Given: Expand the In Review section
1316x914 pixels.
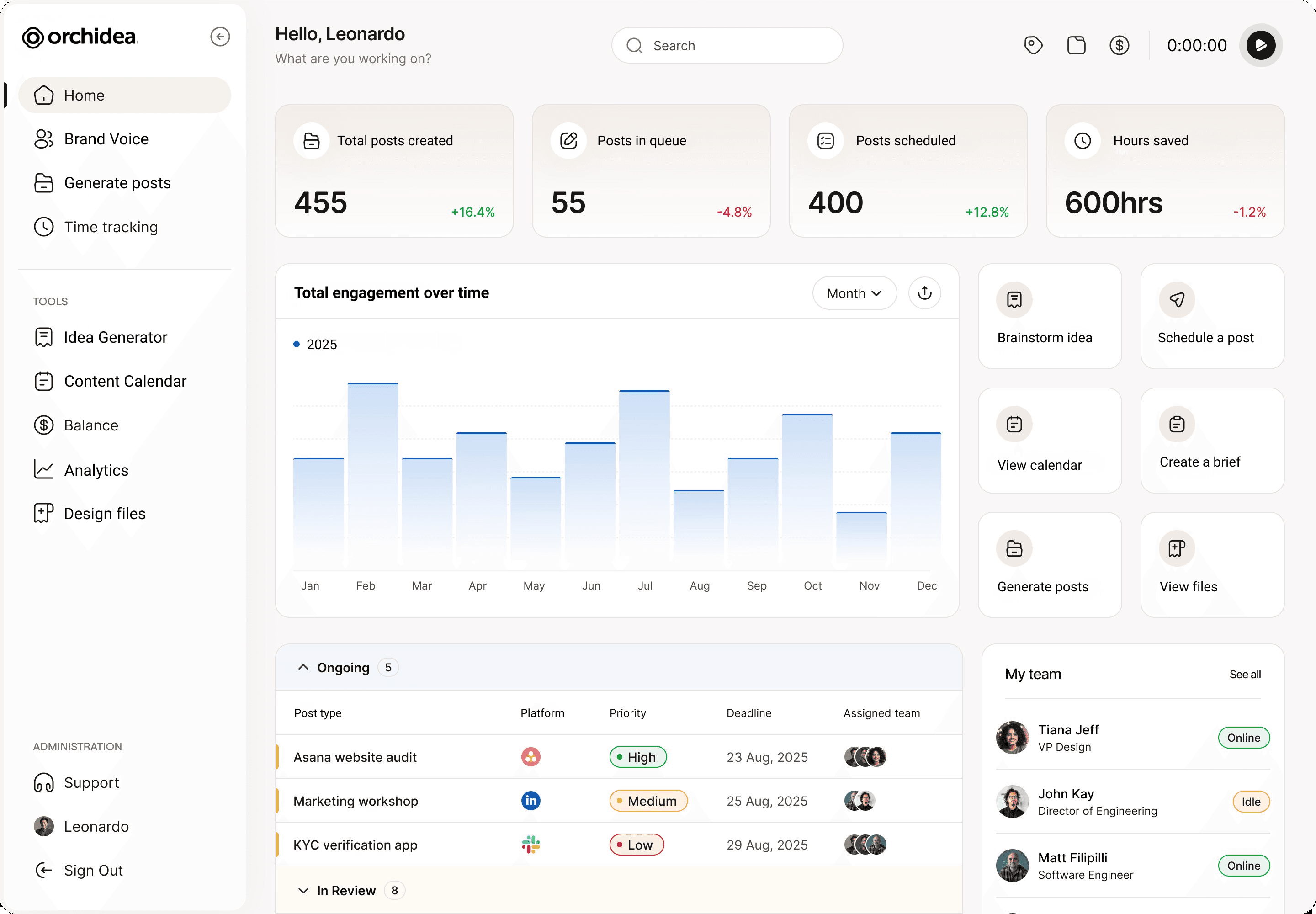Looking at the screenshot, I should pos(304,890).
